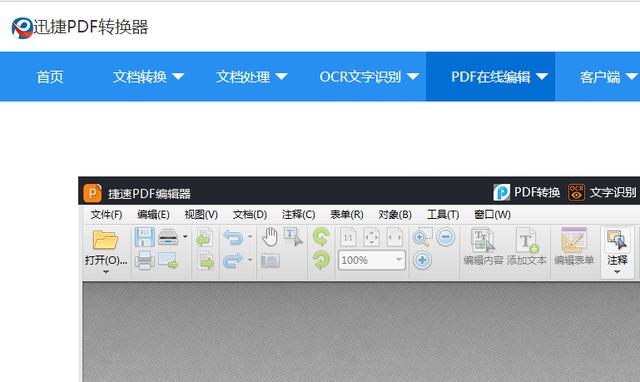Click the fit width icon
This screenshot has height=382, width=640.
click(395, 237)
